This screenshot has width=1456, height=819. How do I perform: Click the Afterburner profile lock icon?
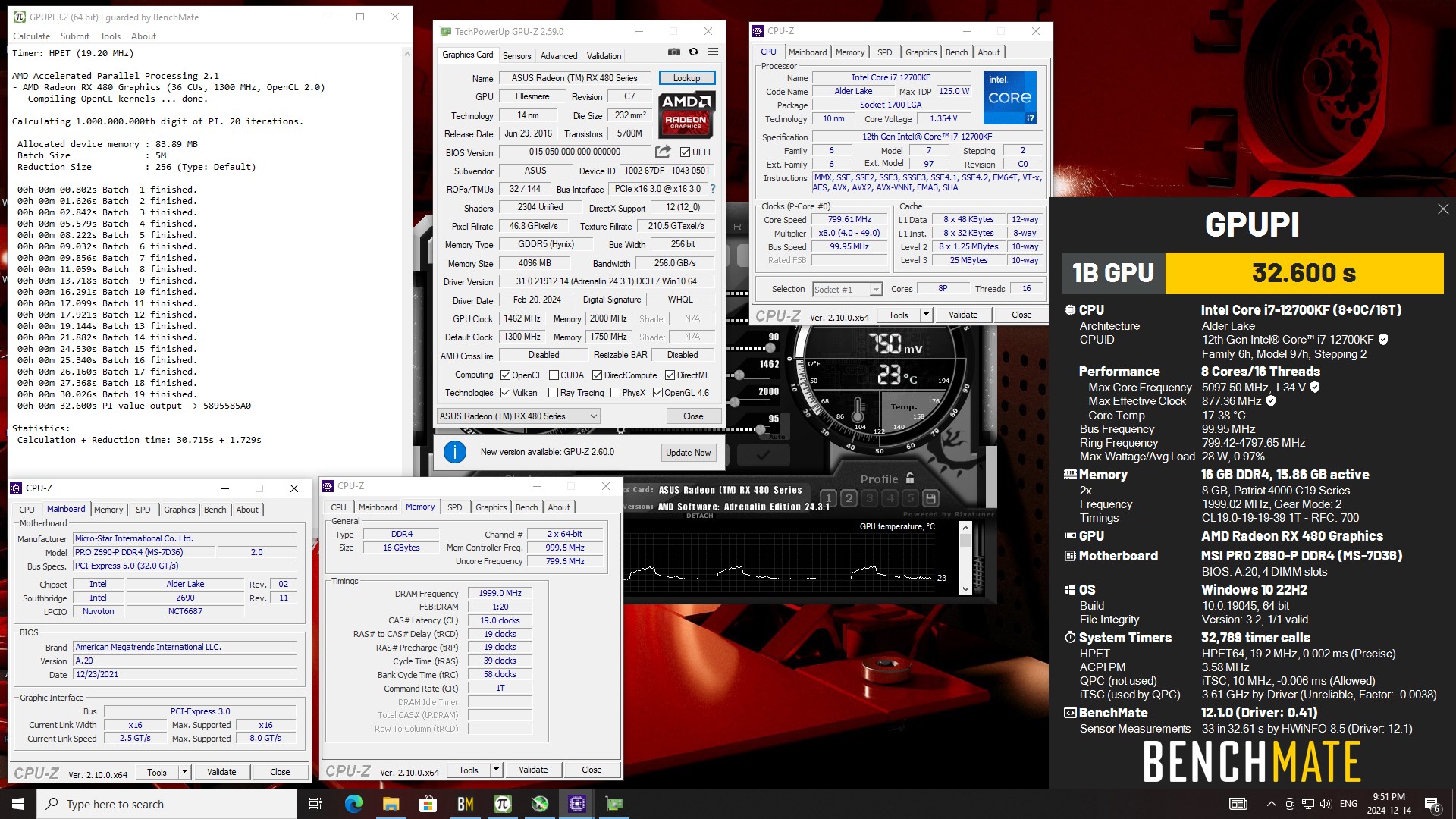coord(910,479)
